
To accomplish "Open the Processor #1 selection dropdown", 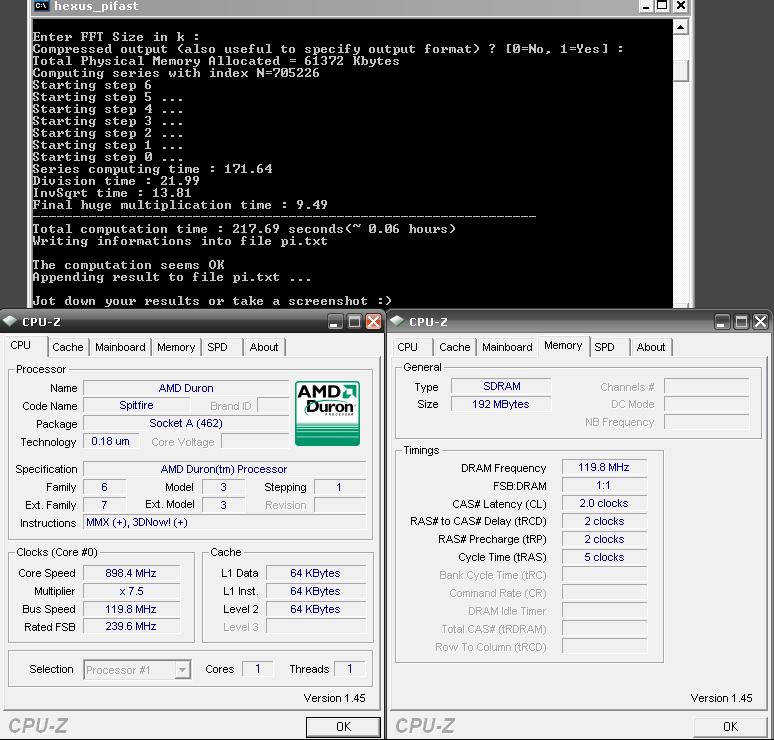I will [183, 670].
